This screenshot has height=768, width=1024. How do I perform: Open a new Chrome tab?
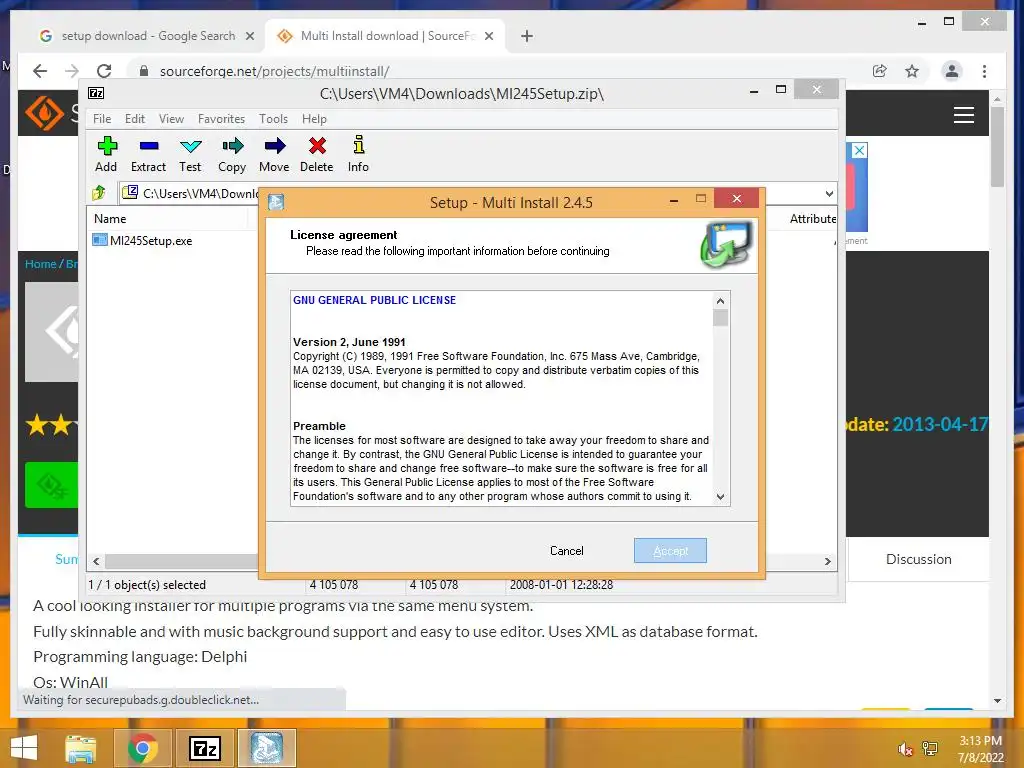pos(526,36)
